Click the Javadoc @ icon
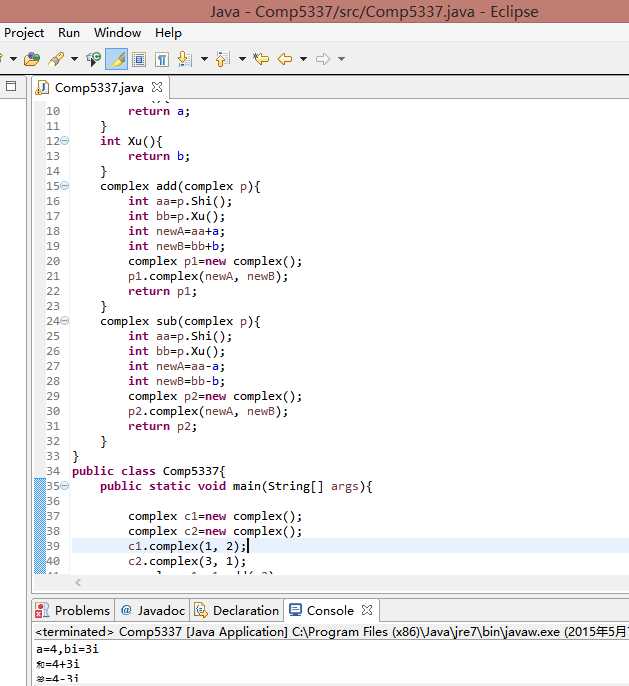 (x=126, y=610)
